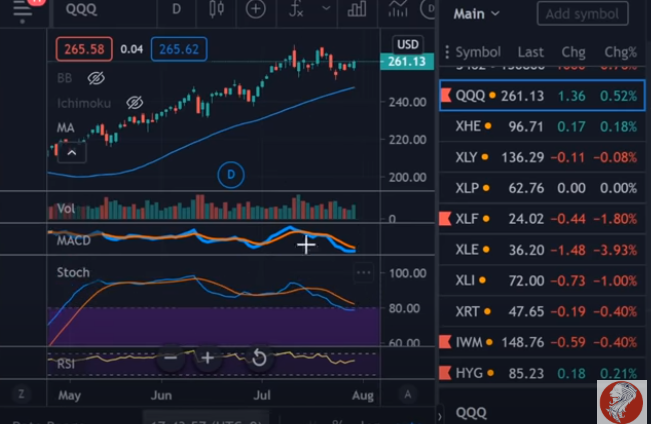Open the candlestick chart style selector
The width and height of the screenshot is (651, 424).
[x=216, y=9]
